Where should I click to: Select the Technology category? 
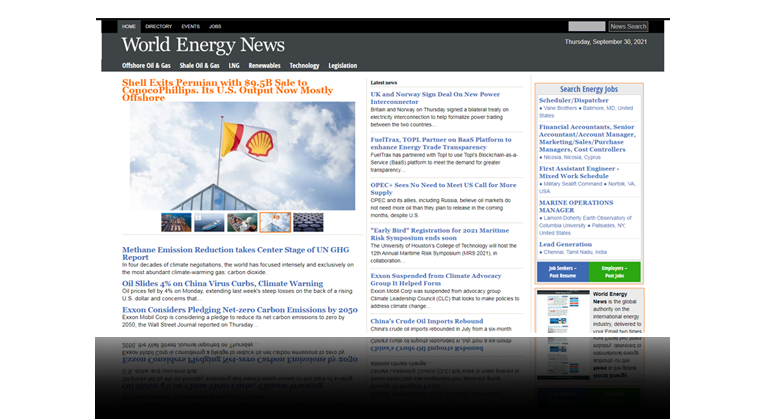coord(304,65)
